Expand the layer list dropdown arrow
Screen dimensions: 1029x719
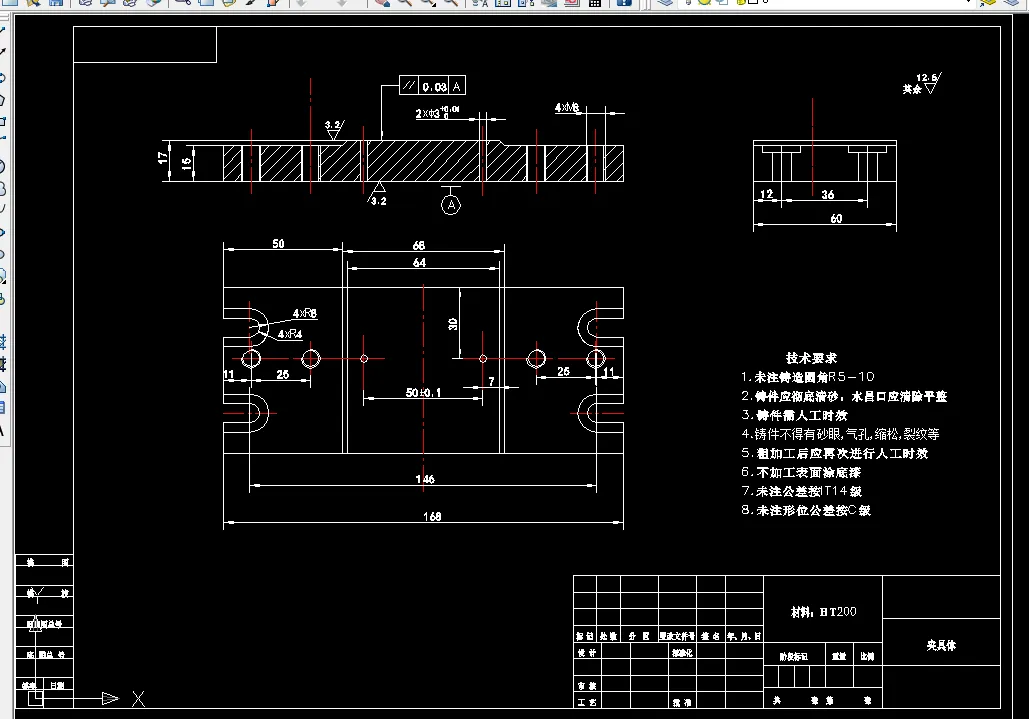point(969,3)
